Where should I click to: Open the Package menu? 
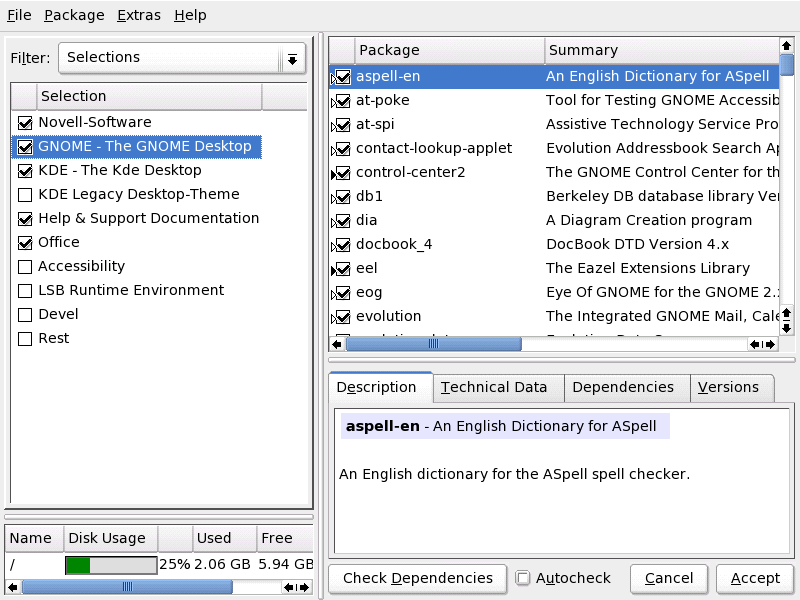click(74, 15)
